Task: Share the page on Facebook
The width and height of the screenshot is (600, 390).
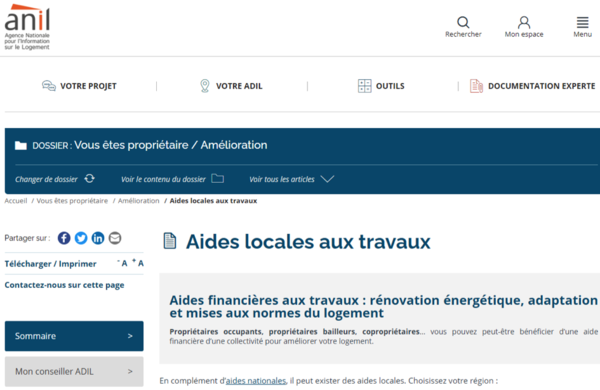Action: [64, 238]
